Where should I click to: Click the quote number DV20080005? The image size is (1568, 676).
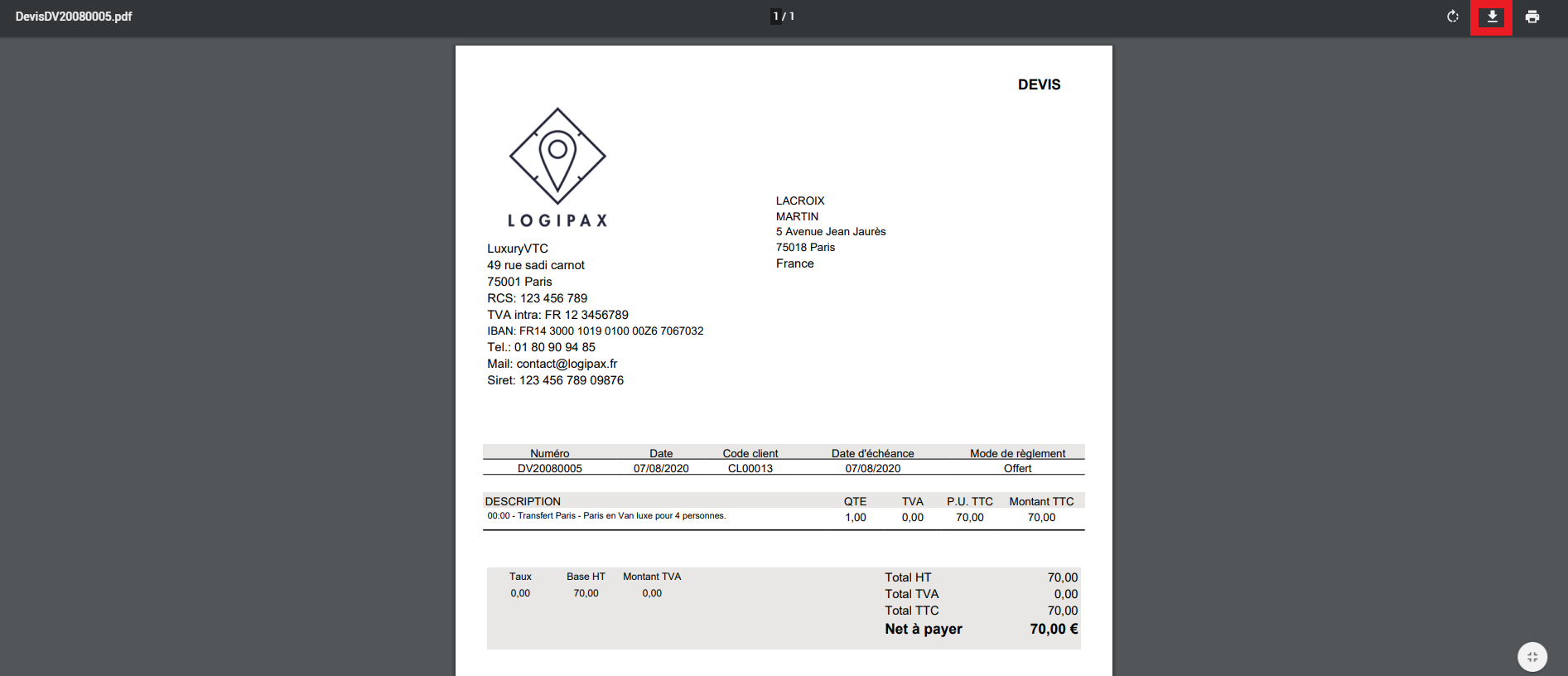click(549, 469)
